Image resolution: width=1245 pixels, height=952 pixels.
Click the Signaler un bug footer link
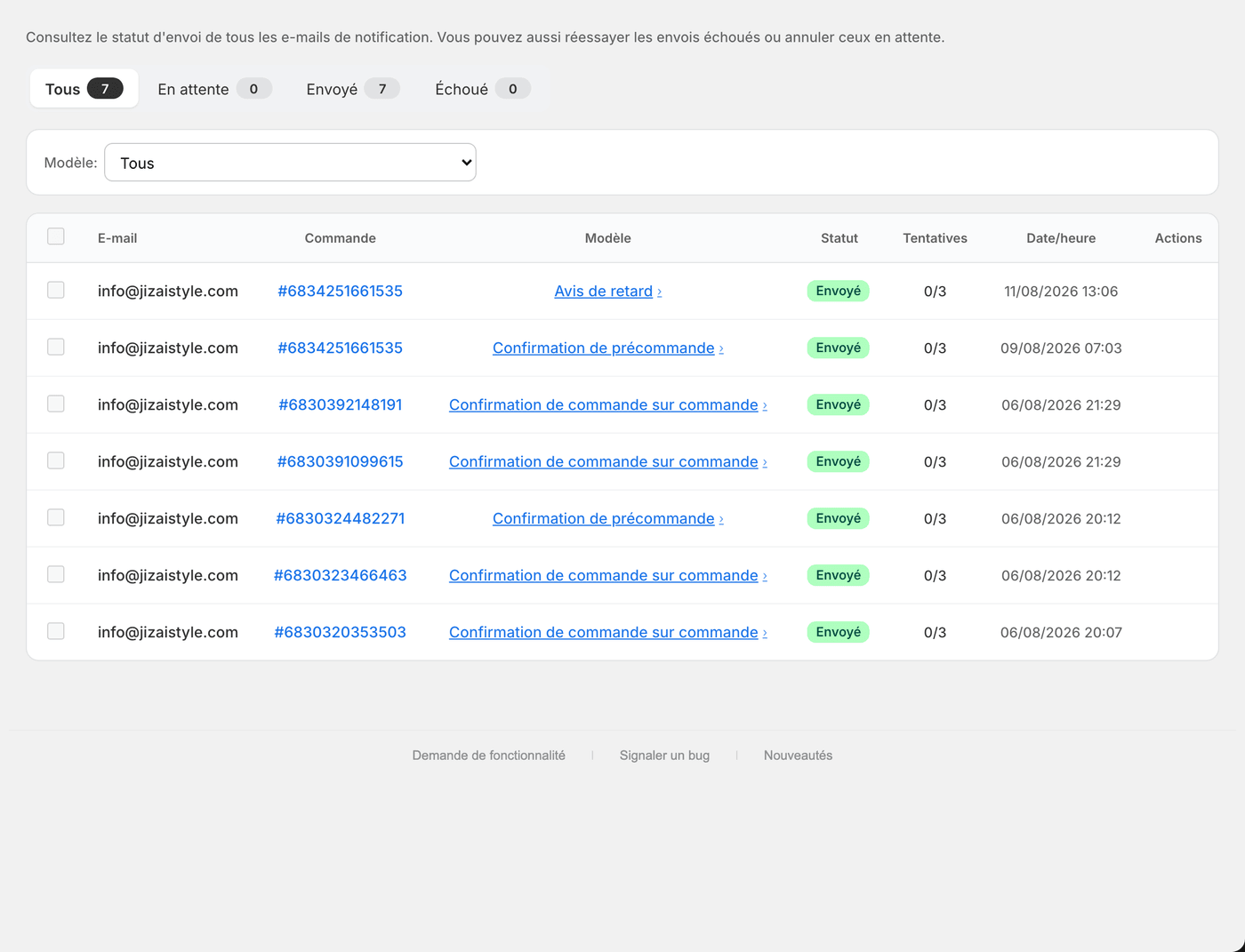[664, 756]
